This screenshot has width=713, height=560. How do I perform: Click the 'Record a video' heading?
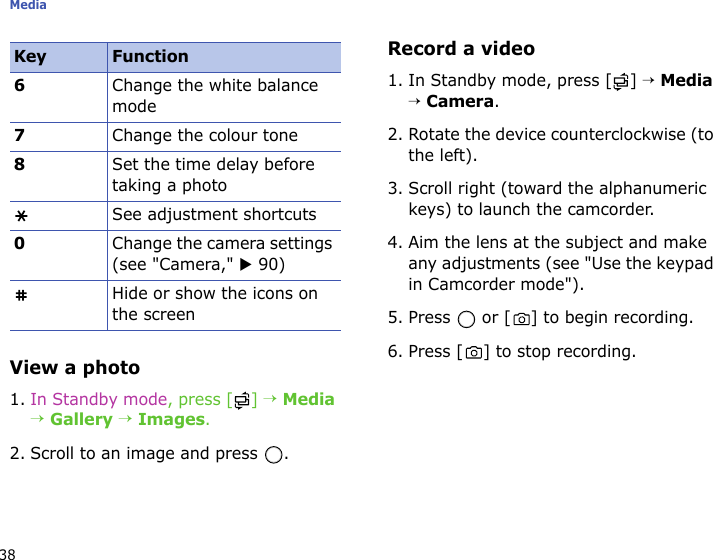[461, 49]
